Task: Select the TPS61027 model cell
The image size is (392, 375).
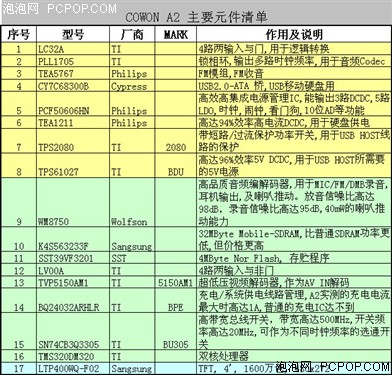Action: point(73,166)
